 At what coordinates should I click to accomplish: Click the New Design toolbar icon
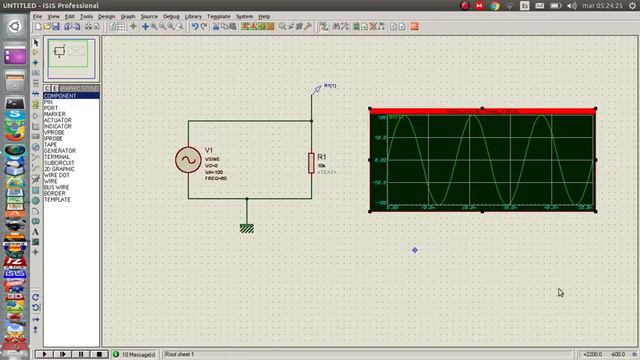pos(38,27)
